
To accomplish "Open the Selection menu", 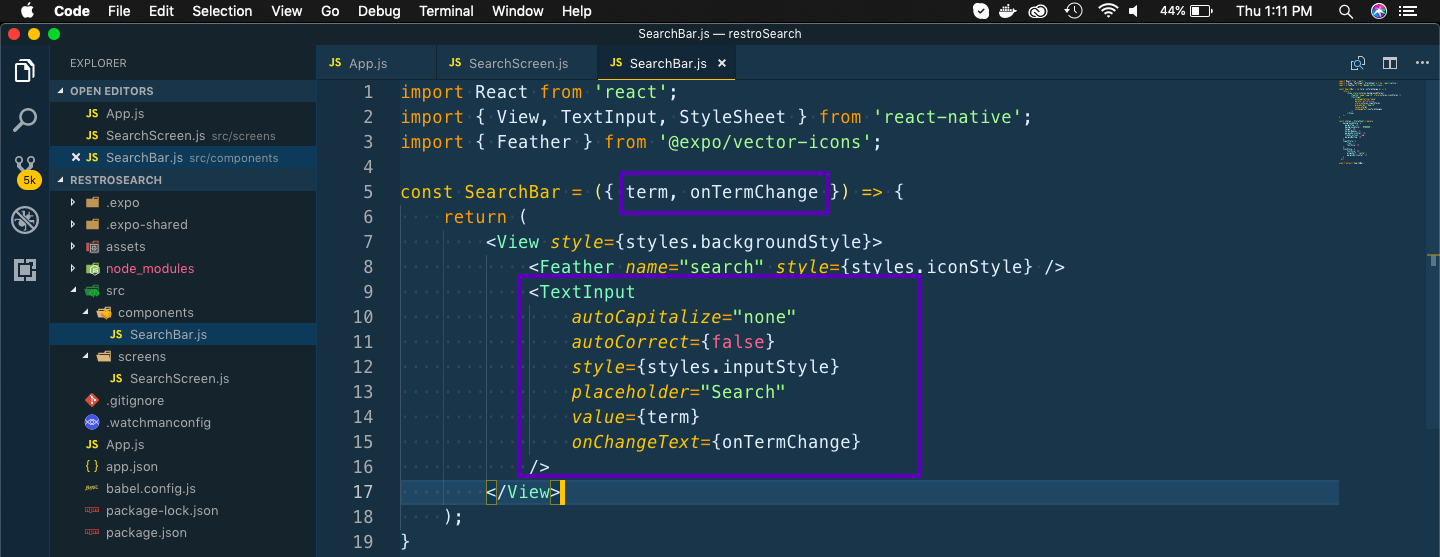I will click(222, 11).
